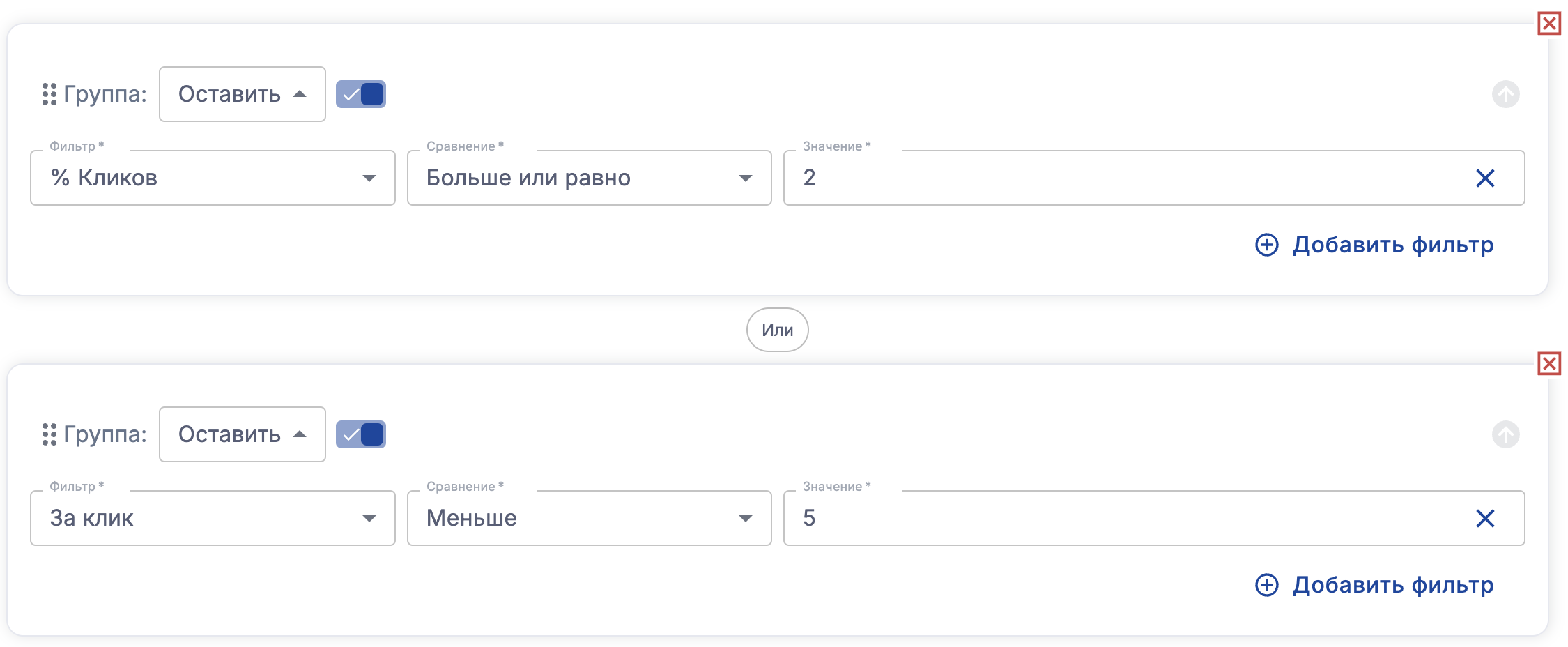1568x647 pixels.
Task: Clear the value 2 with the X icon
Action: [1485, 178]
